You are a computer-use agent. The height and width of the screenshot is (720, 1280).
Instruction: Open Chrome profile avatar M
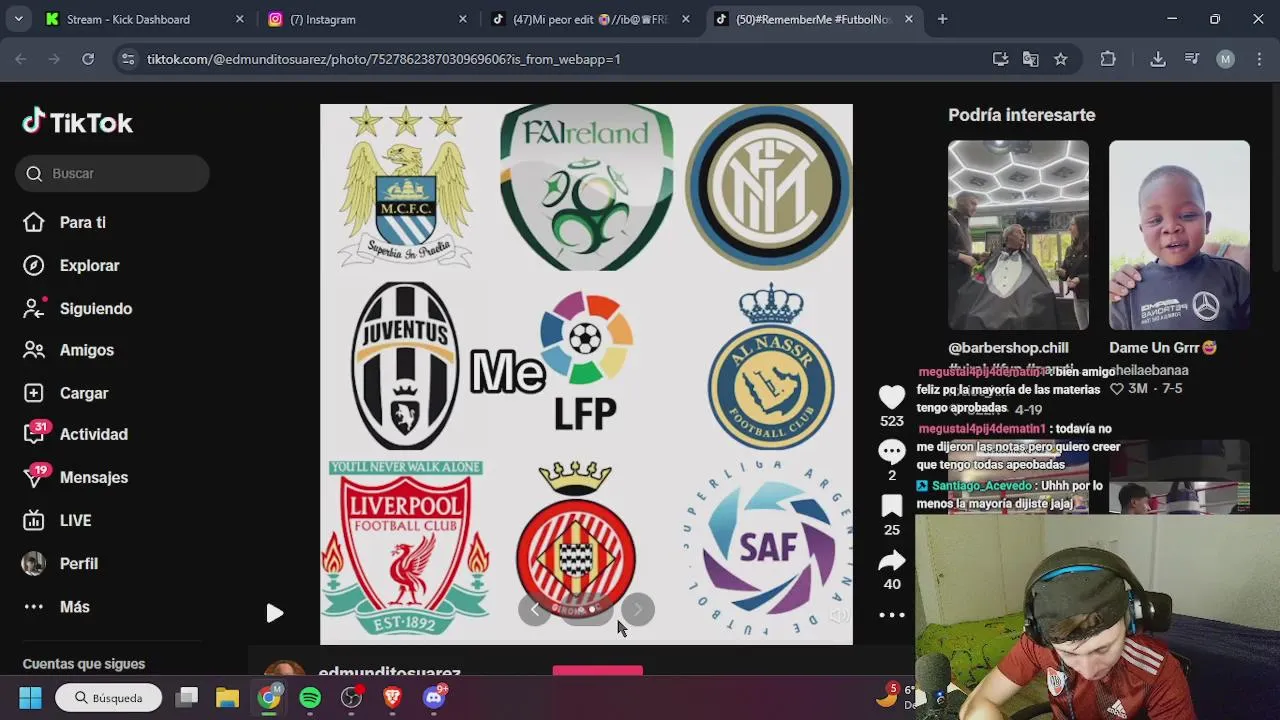[x=1225, y=59]
